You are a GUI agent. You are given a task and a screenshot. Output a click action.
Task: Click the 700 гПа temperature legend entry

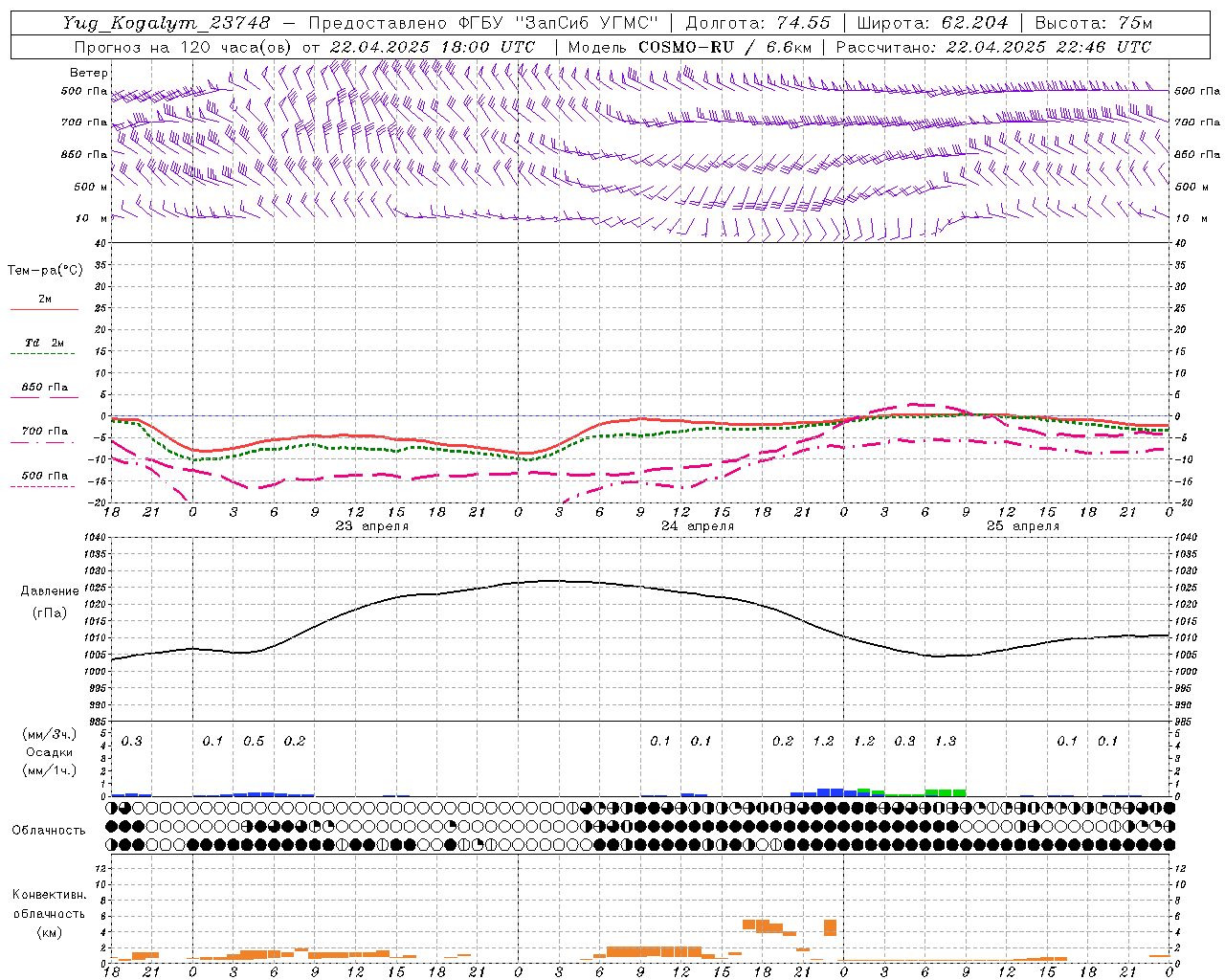click(x=44, y=432)
